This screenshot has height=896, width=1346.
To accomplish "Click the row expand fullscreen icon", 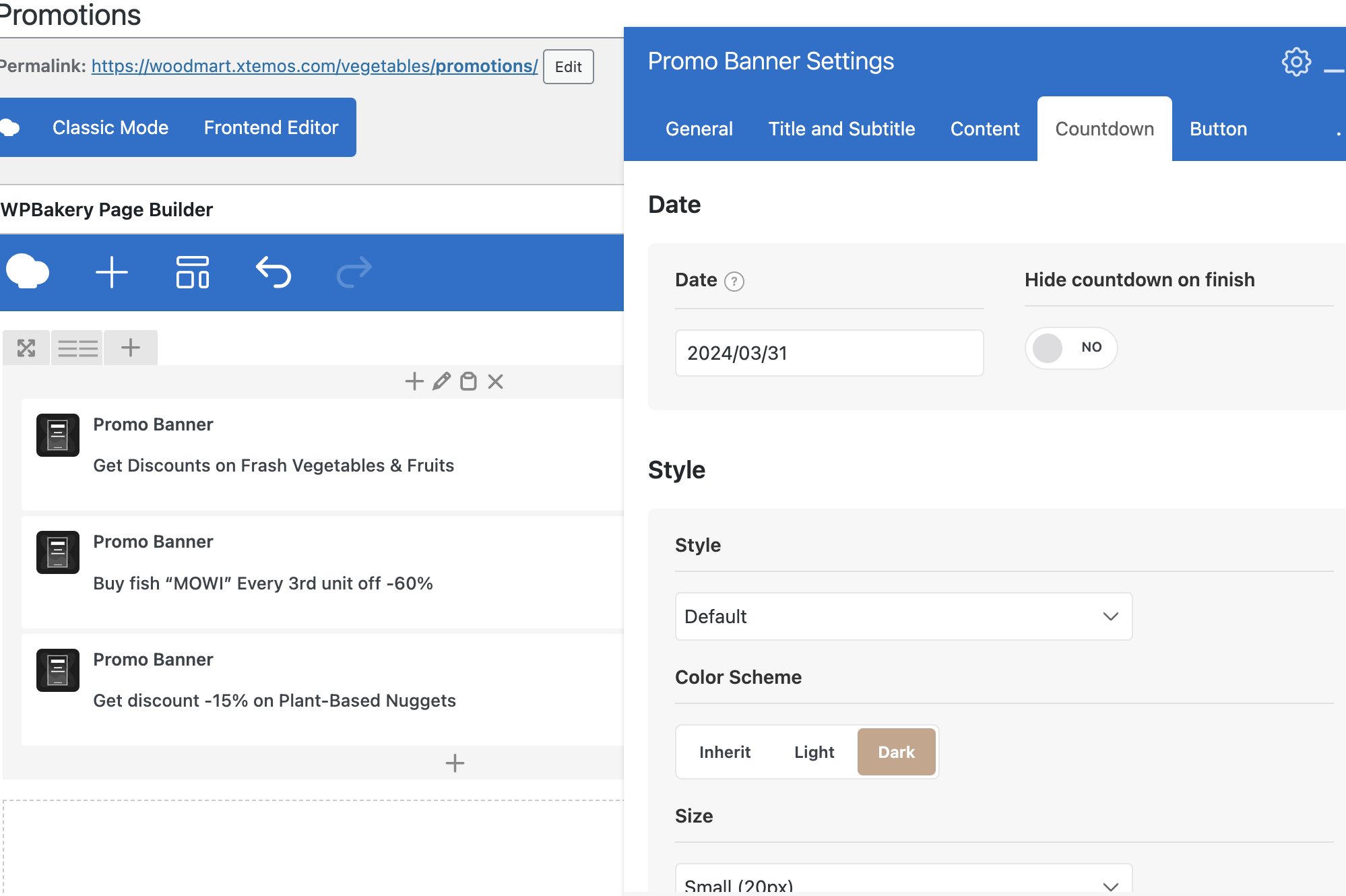I will pyautogui.click(x=26, y=348).
